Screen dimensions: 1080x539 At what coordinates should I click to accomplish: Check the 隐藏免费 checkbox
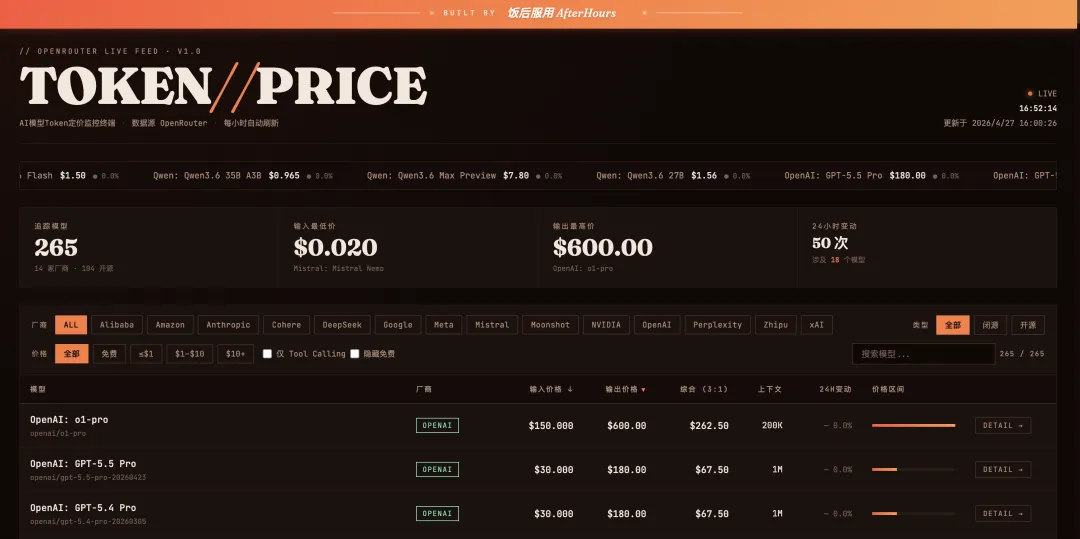click(x=355, y=354)
